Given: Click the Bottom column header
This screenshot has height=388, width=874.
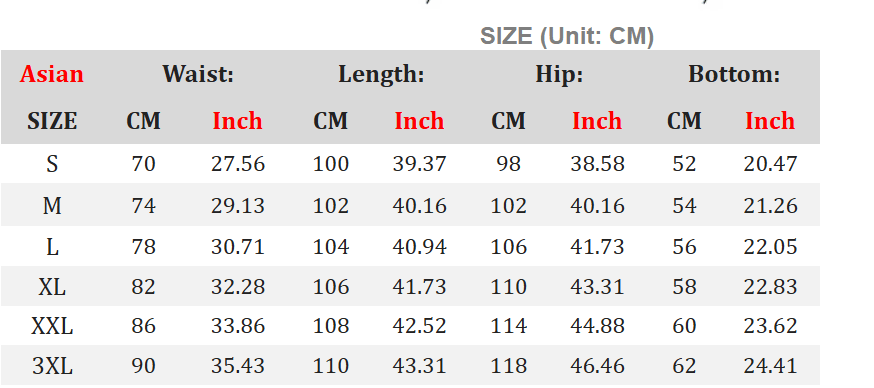Looking at the screenshot, I should pyautogui.click(x=734, y=74).
